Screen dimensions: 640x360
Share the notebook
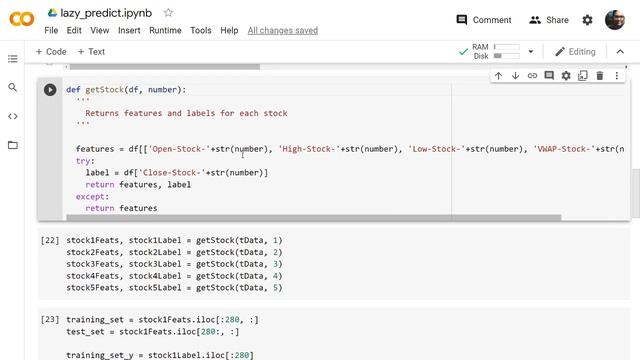[x=549, y=20]
